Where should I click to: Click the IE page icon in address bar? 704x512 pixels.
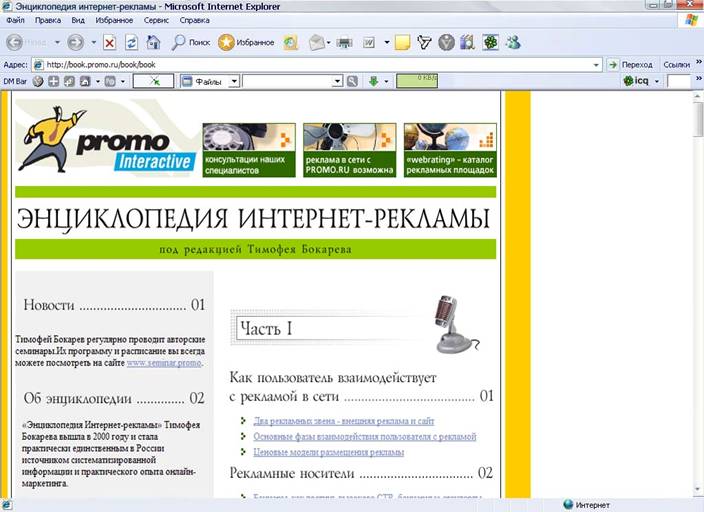click(39, 65)
